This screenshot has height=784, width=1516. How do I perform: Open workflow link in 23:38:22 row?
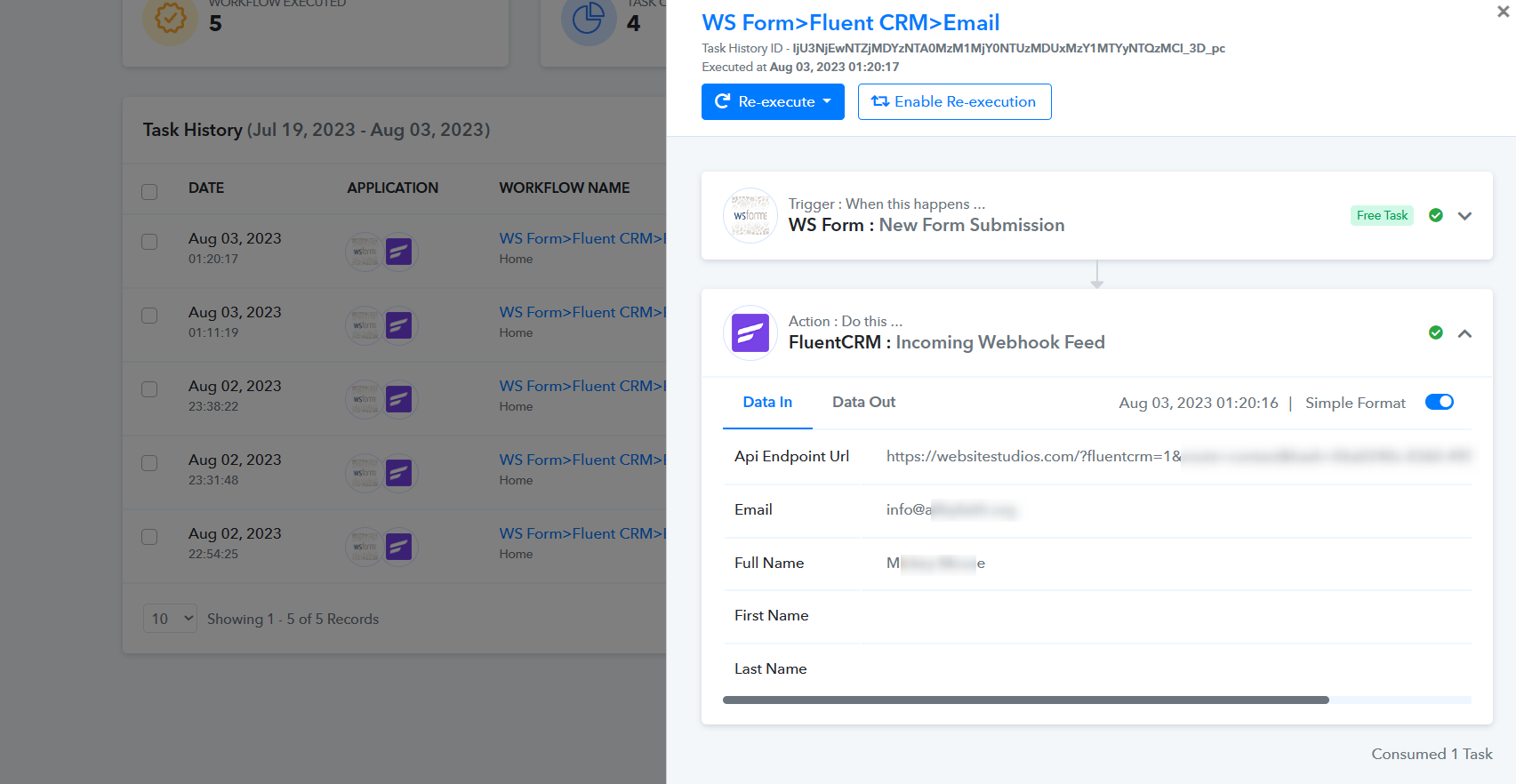coord(582,386)
